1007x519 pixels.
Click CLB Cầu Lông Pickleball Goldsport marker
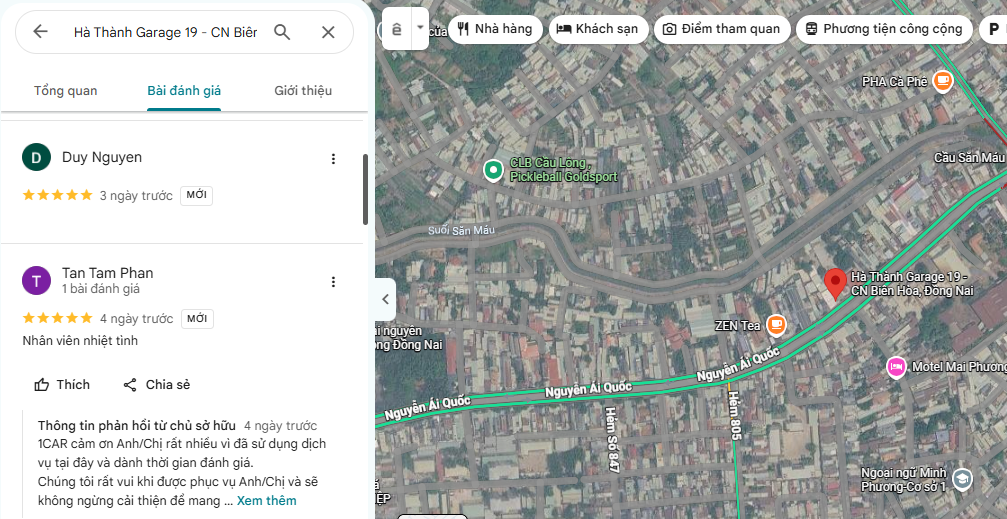click(x=493, y=170)
